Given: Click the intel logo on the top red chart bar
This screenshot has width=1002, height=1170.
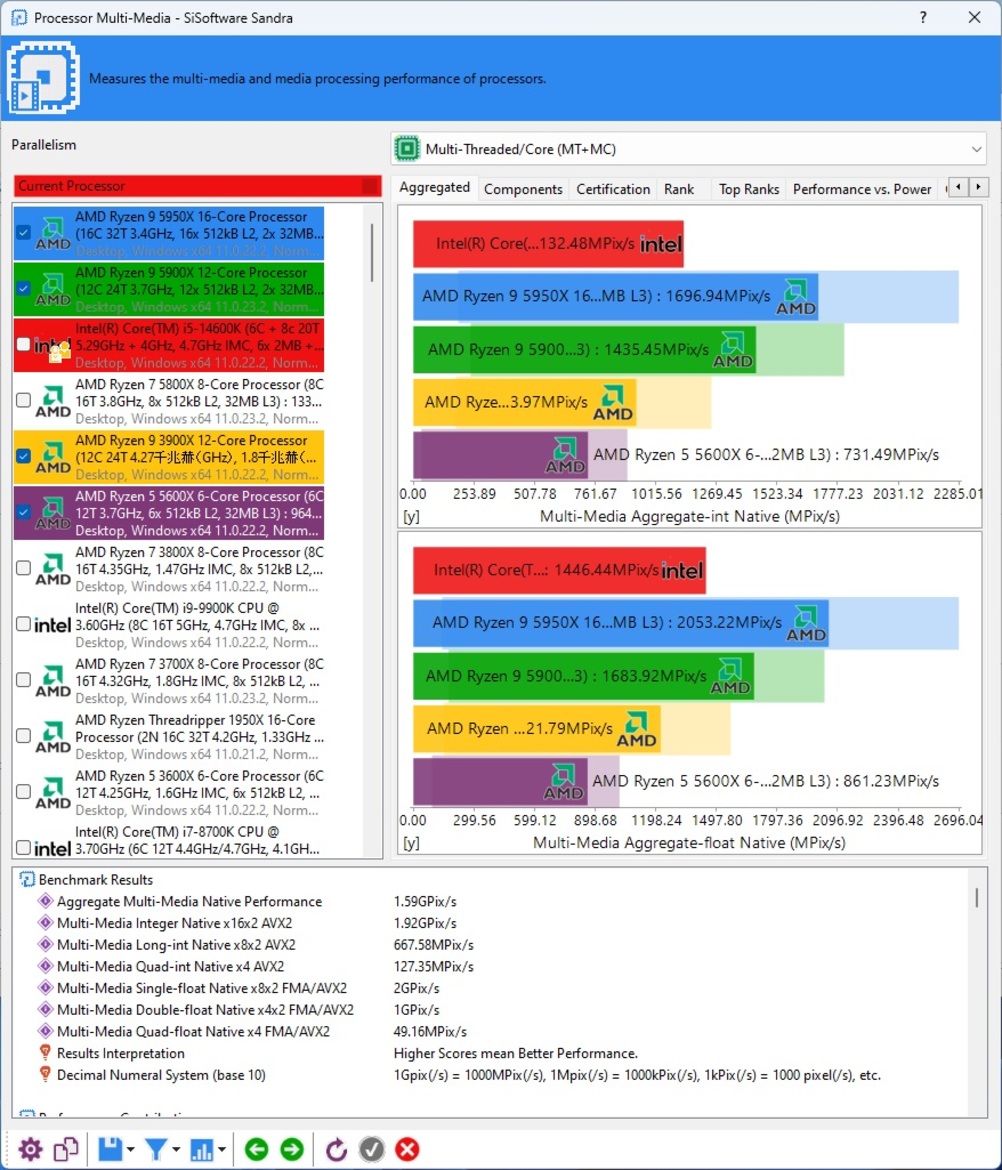Looking at the screenshot, I should point(661,244).
